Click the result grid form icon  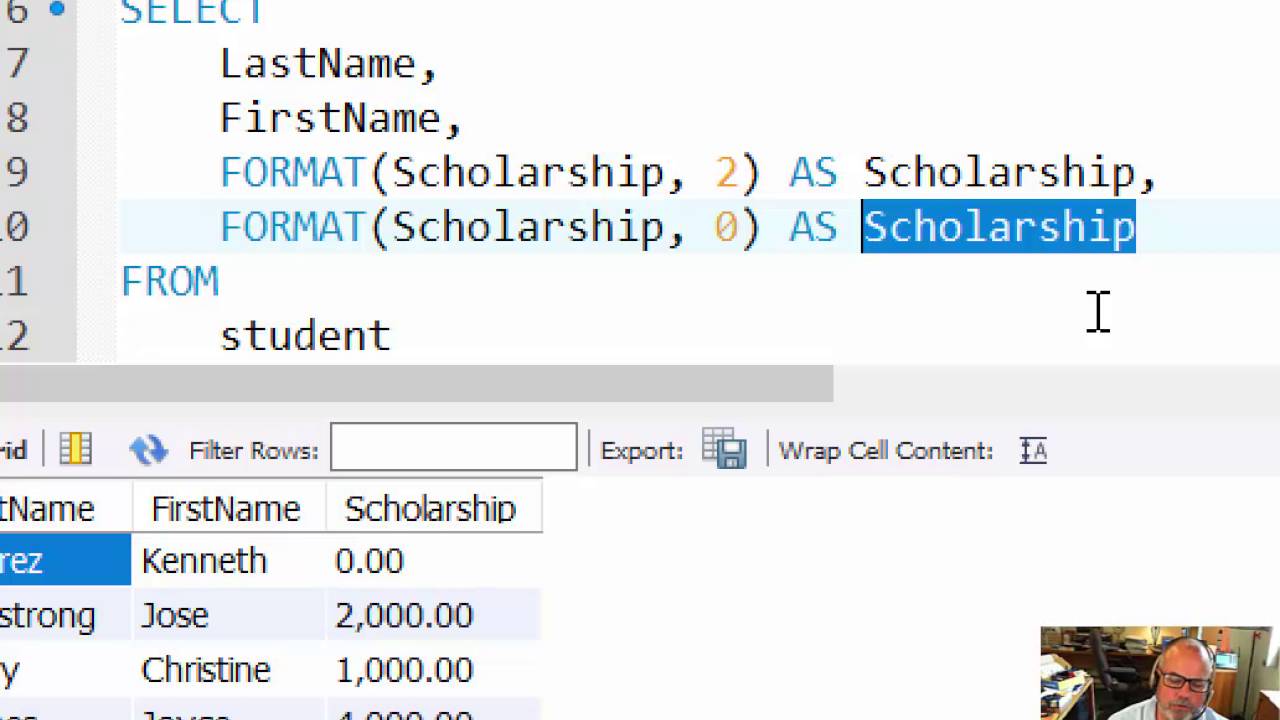pos(75,450)
